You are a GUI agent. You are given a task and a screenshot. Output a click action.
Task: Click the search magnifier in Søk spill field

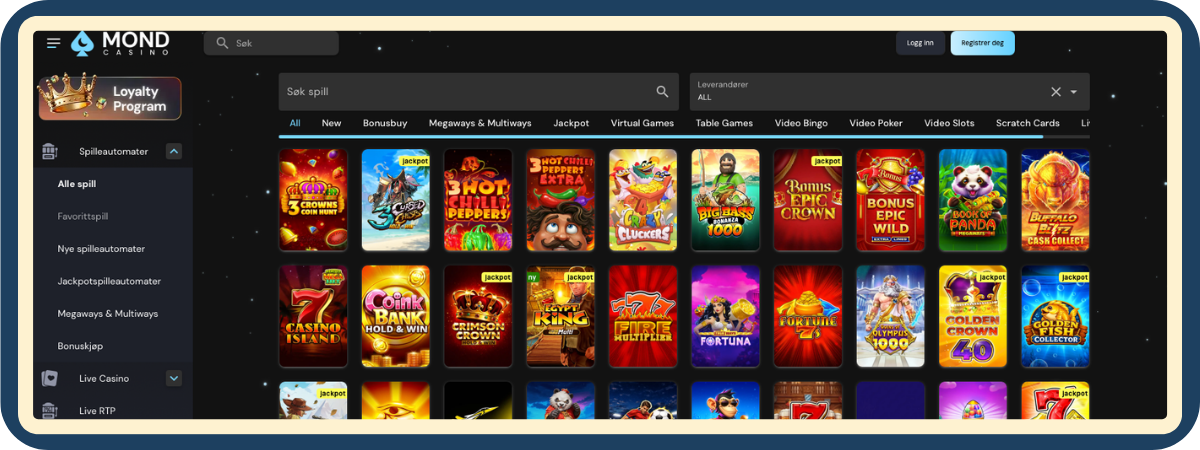[x=662, y=91]
